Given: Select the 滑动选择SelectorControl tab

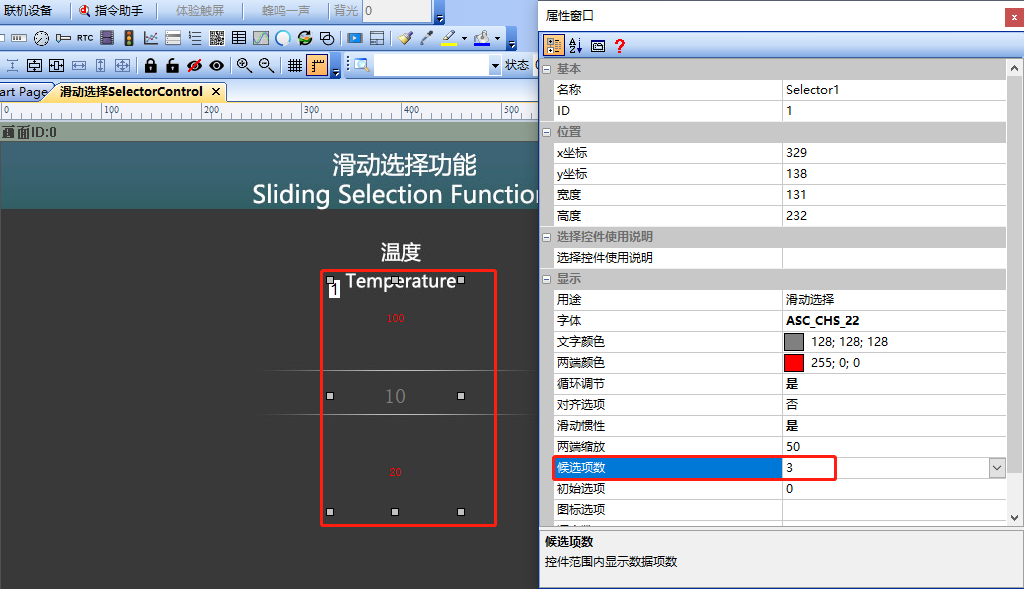Looking at the screenshot, I should point(131,92).
